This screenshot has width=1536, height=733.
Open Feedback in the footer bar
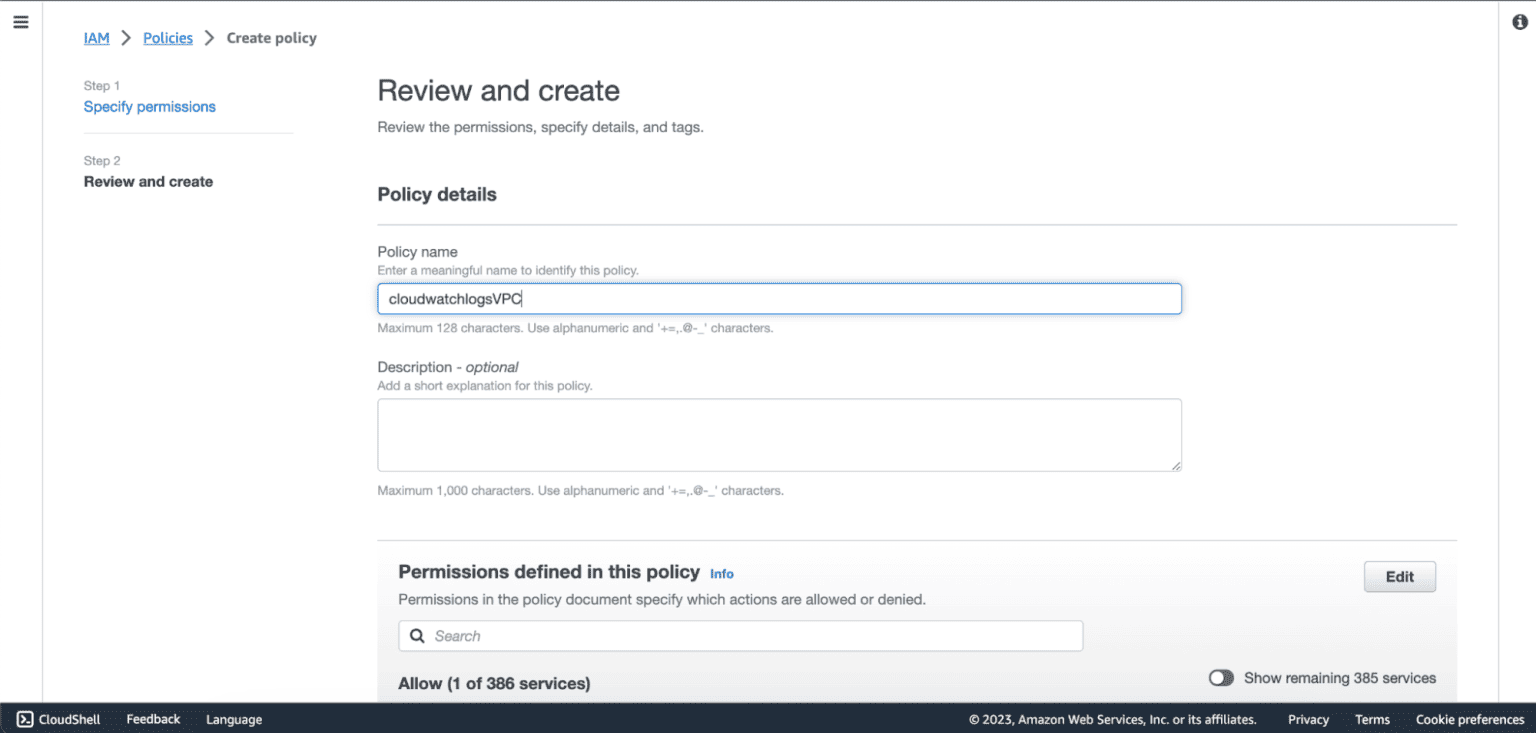153,719
